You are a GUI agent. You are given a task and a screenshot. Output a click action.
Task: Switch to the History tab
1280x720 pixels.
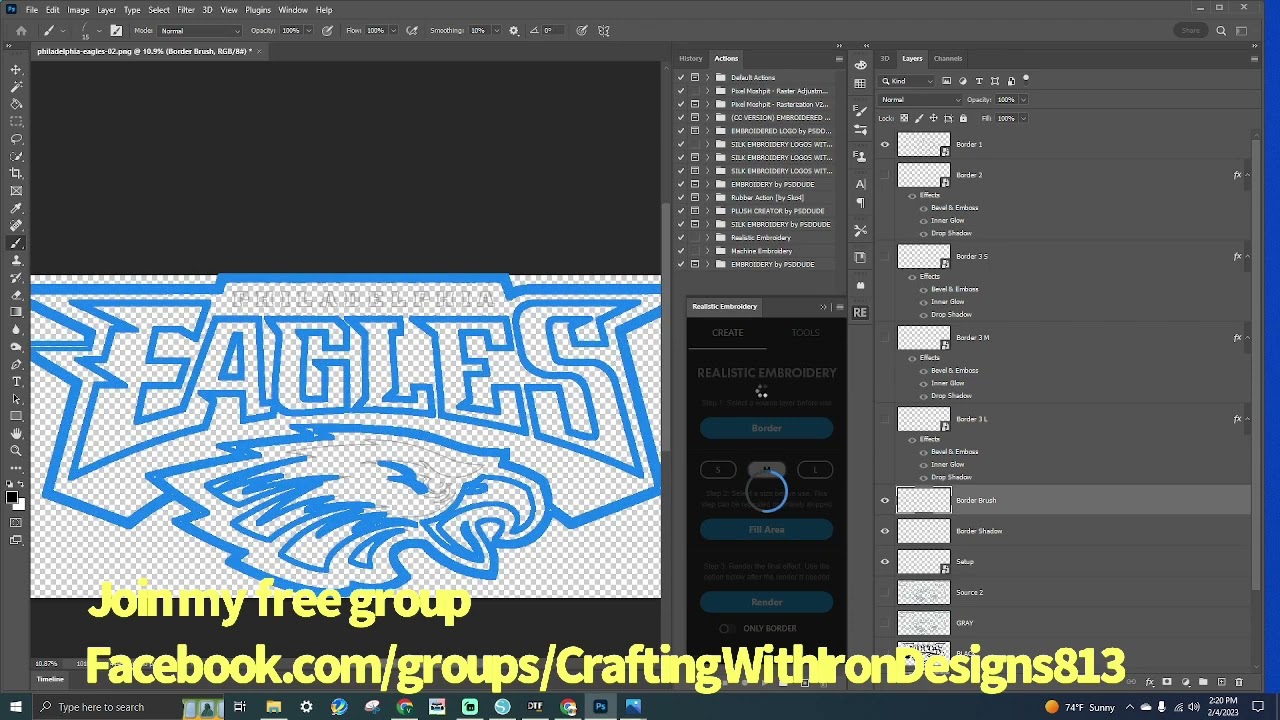(x=691, y=59)
